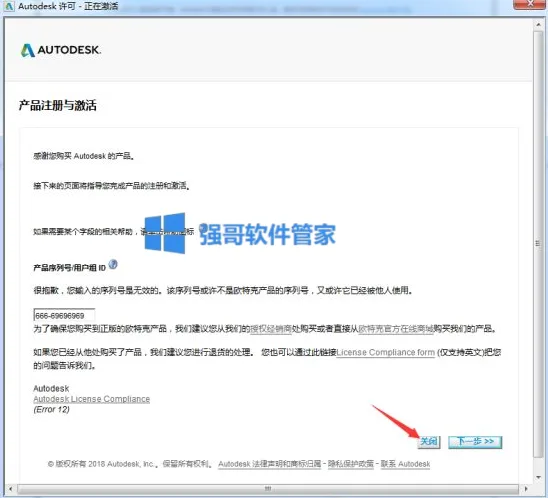The width and height of the screenshot is (548, 498).
Task: Focus the serial number input field
Action: (x=64, y=315)
